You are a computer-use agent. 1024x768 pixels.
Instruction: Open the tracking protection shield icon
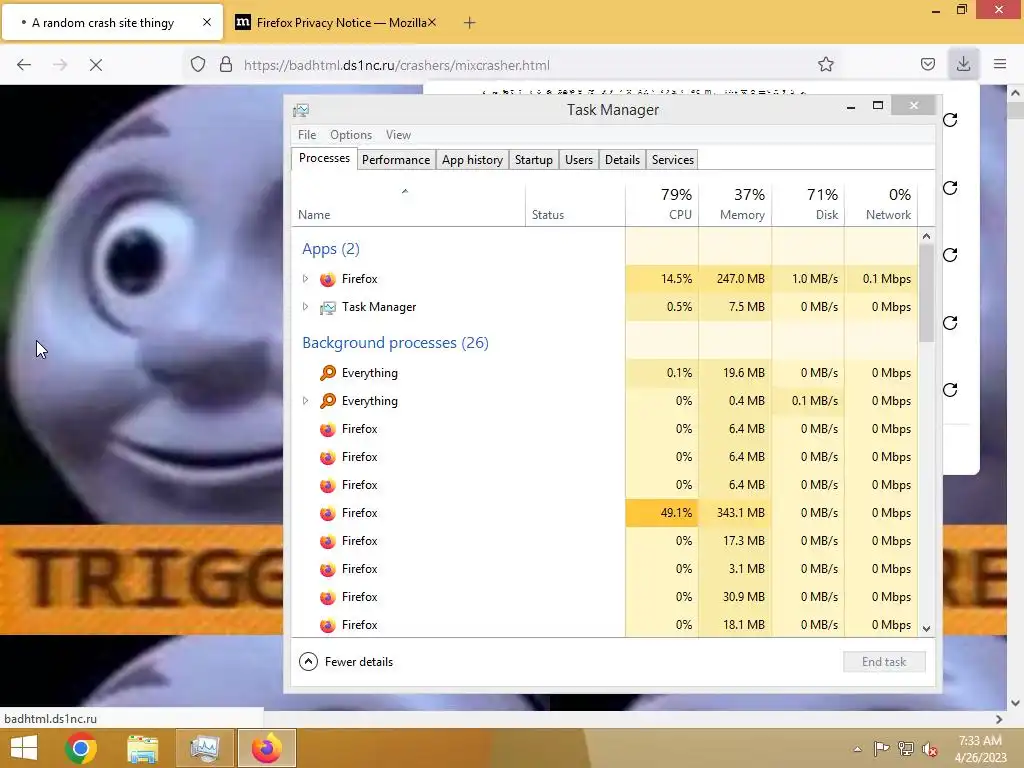198,65
